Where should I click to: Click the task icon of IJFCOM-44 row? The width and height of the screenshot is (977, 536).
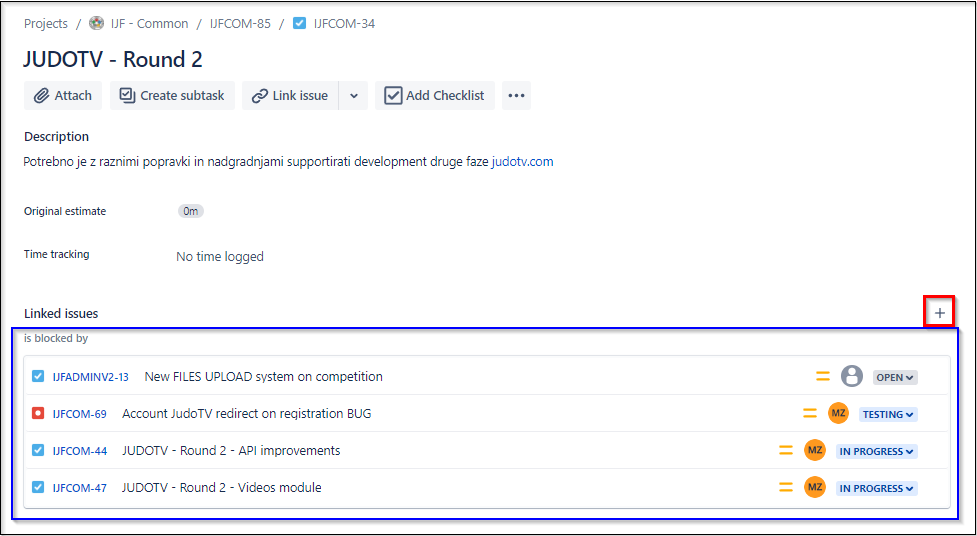(x=38, y=450)
